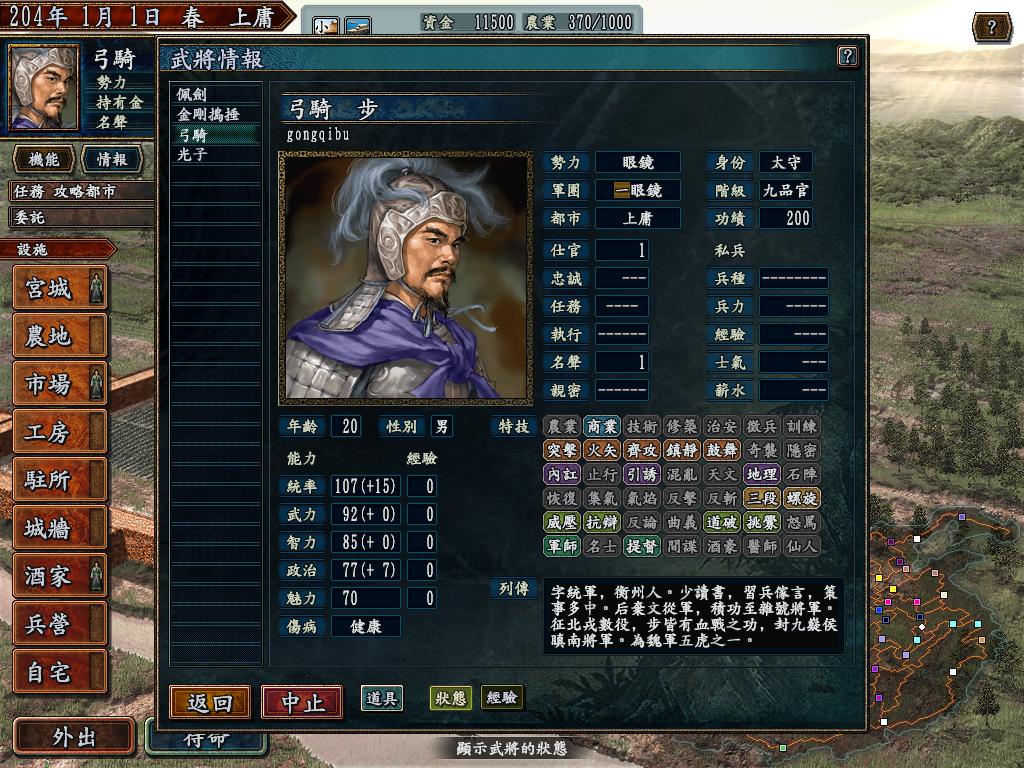1024x768 pixels.
Task: Click the 中止 button
Action: [302, 703]
